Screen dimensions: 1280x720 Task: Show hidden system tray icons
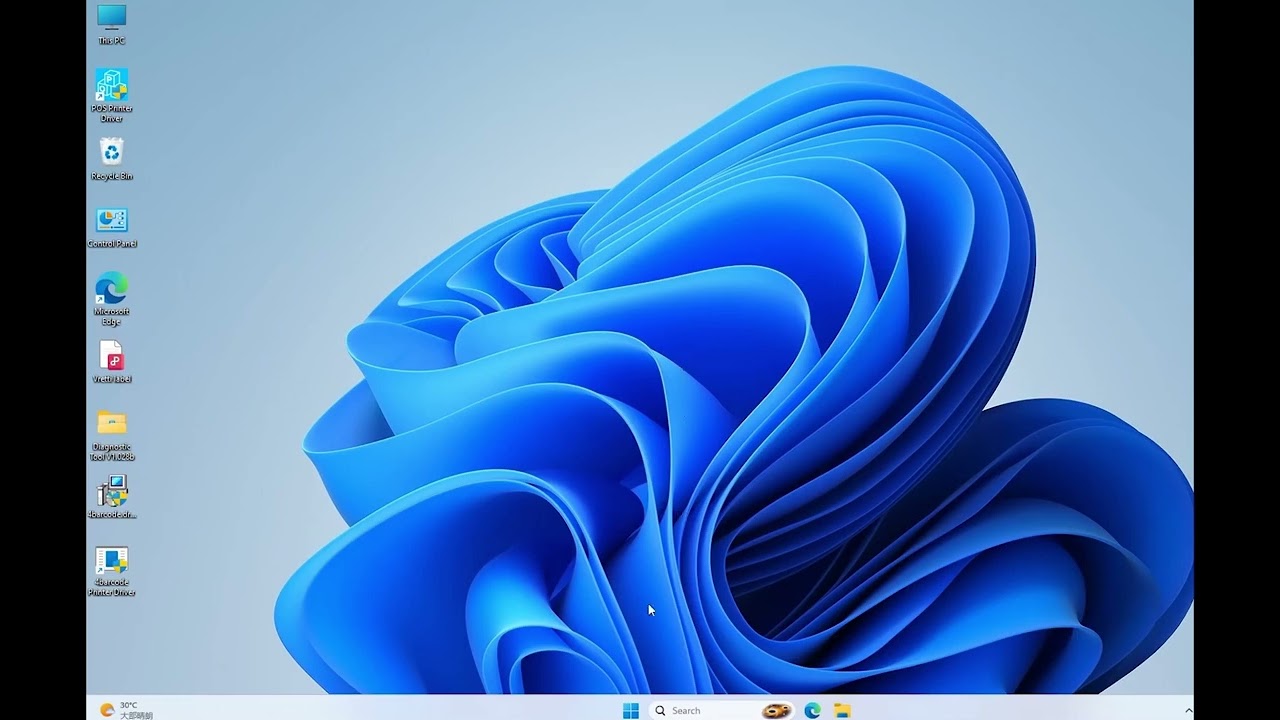[1188, 711]
